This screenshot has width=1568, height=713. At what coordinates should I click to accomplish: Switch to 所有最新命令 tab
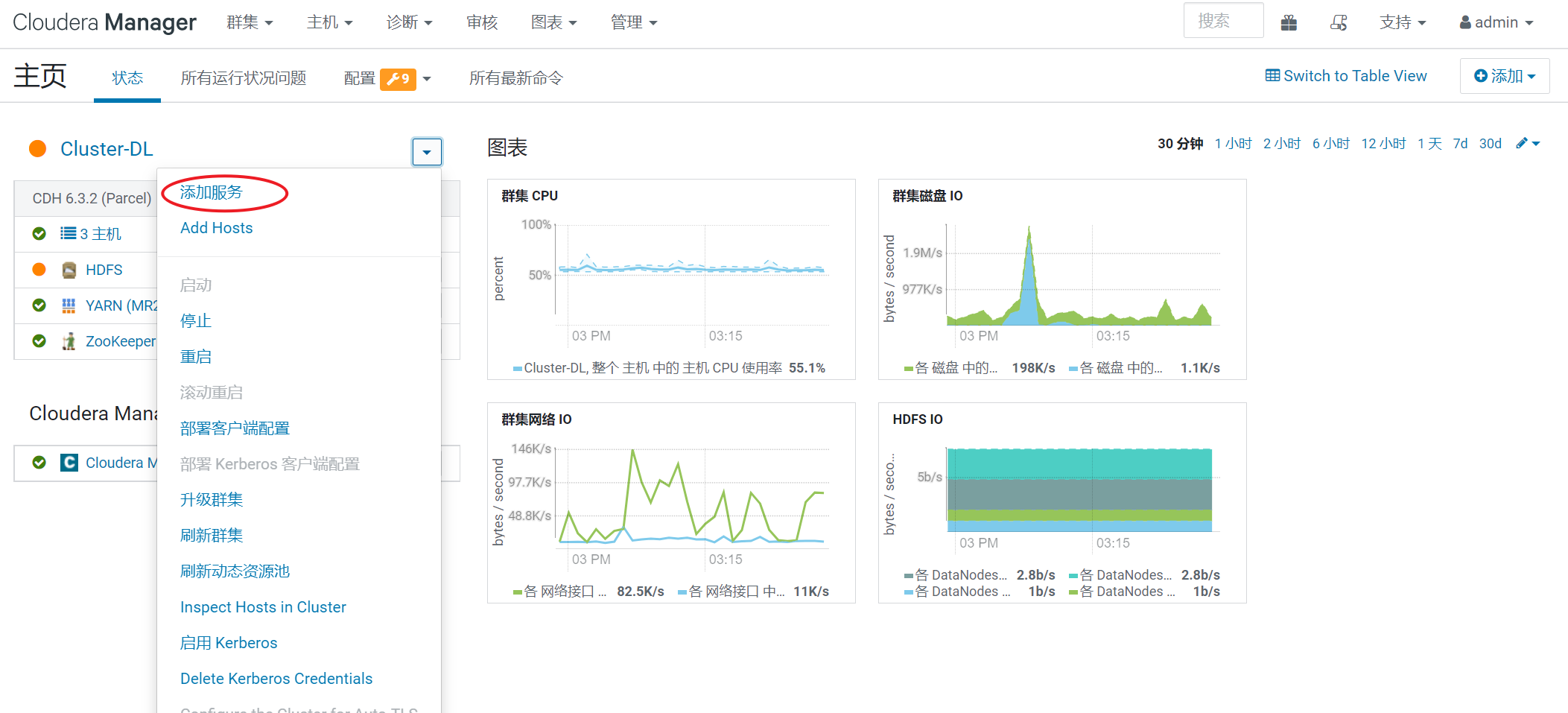pos(516,77)
